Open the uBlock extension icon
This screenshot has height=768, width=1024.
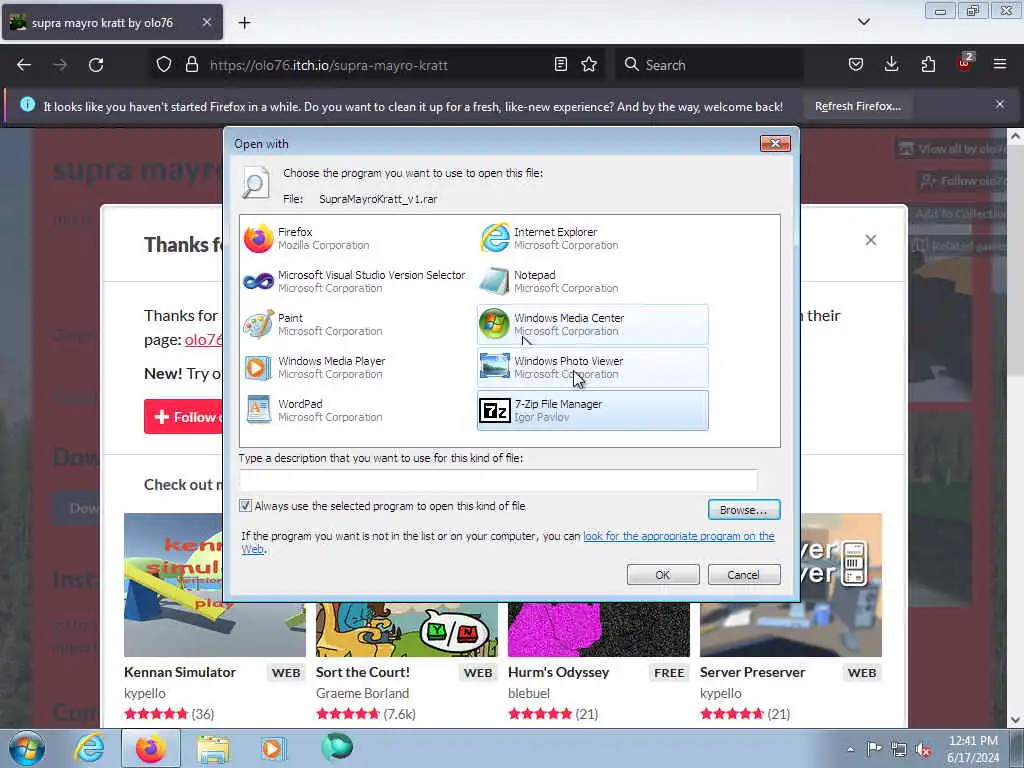click(x=965, y=63)
